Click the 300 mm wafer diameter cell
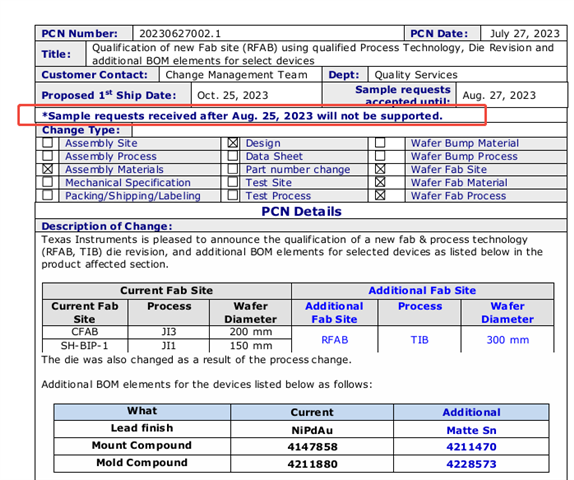The image size is (574, 480). coord(507,340)
